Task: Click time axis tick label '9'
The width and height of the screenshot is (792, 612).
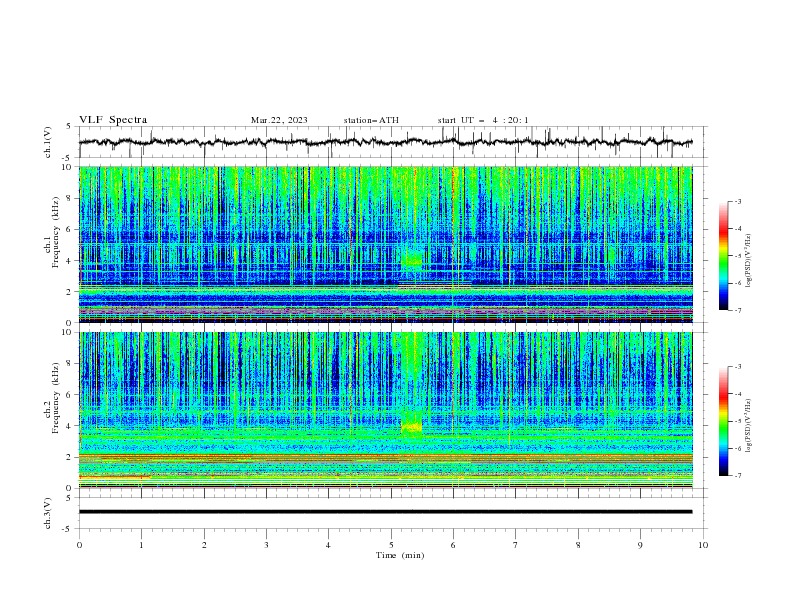Action: click(x=640, y=545)
